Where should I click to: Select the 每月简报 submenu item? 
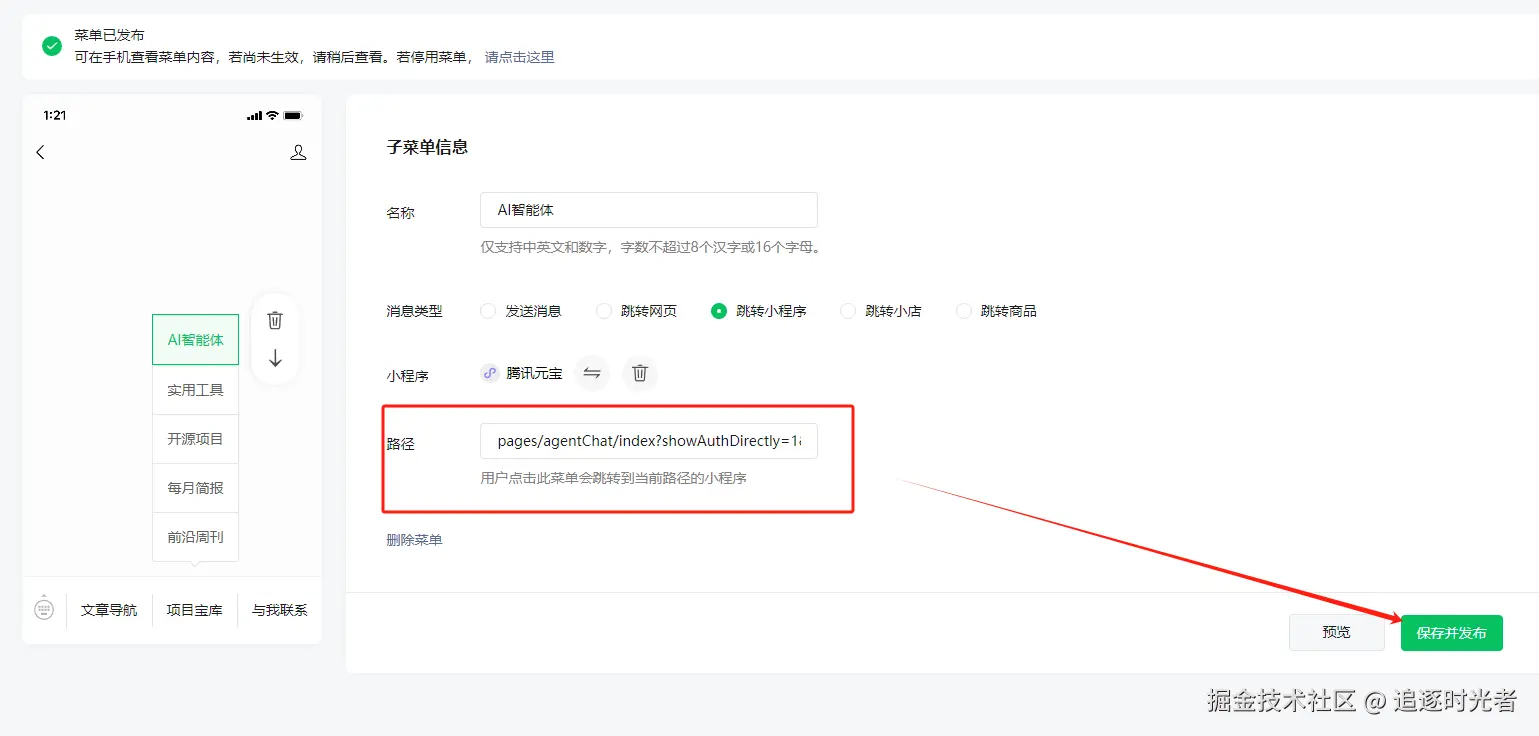click(x=196, y=488)
